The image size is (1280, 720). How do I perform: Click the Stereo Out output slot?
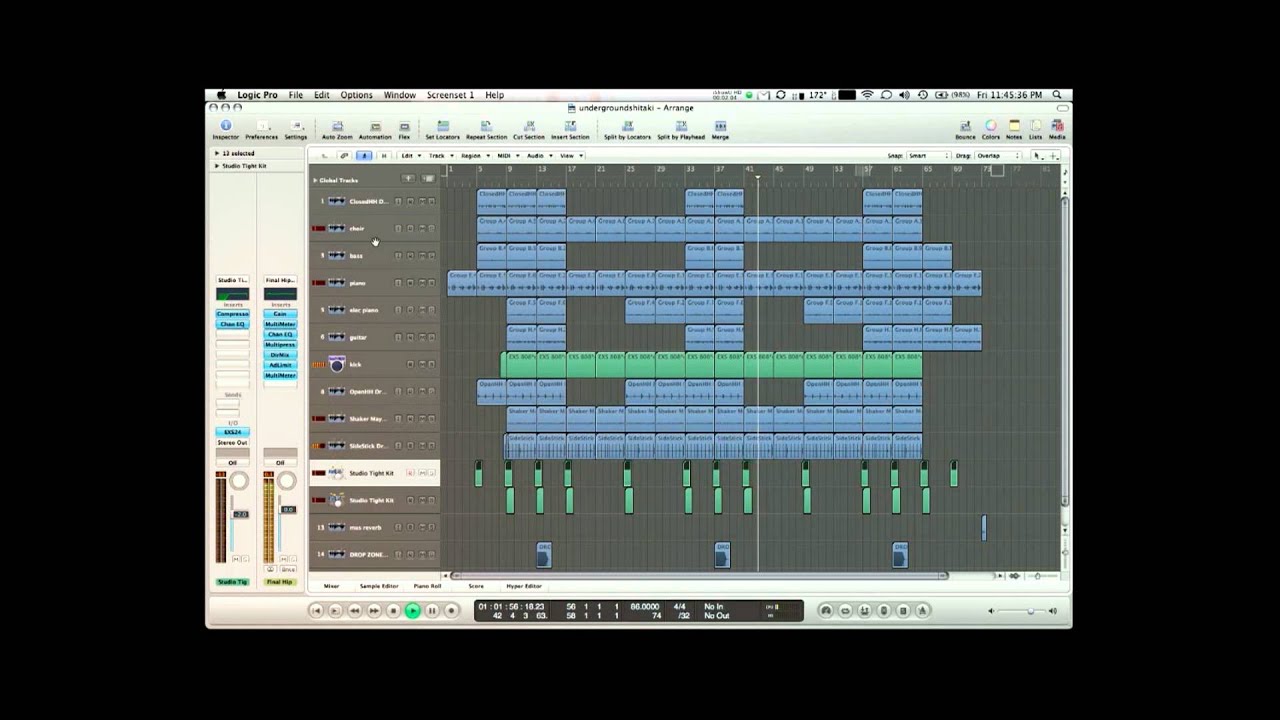point(232,442)
